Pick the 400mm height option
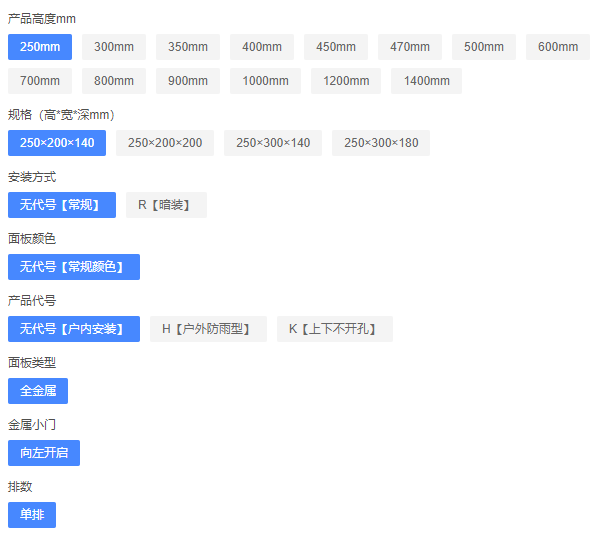This screenshot has width=611, height=536. [262, 47]
